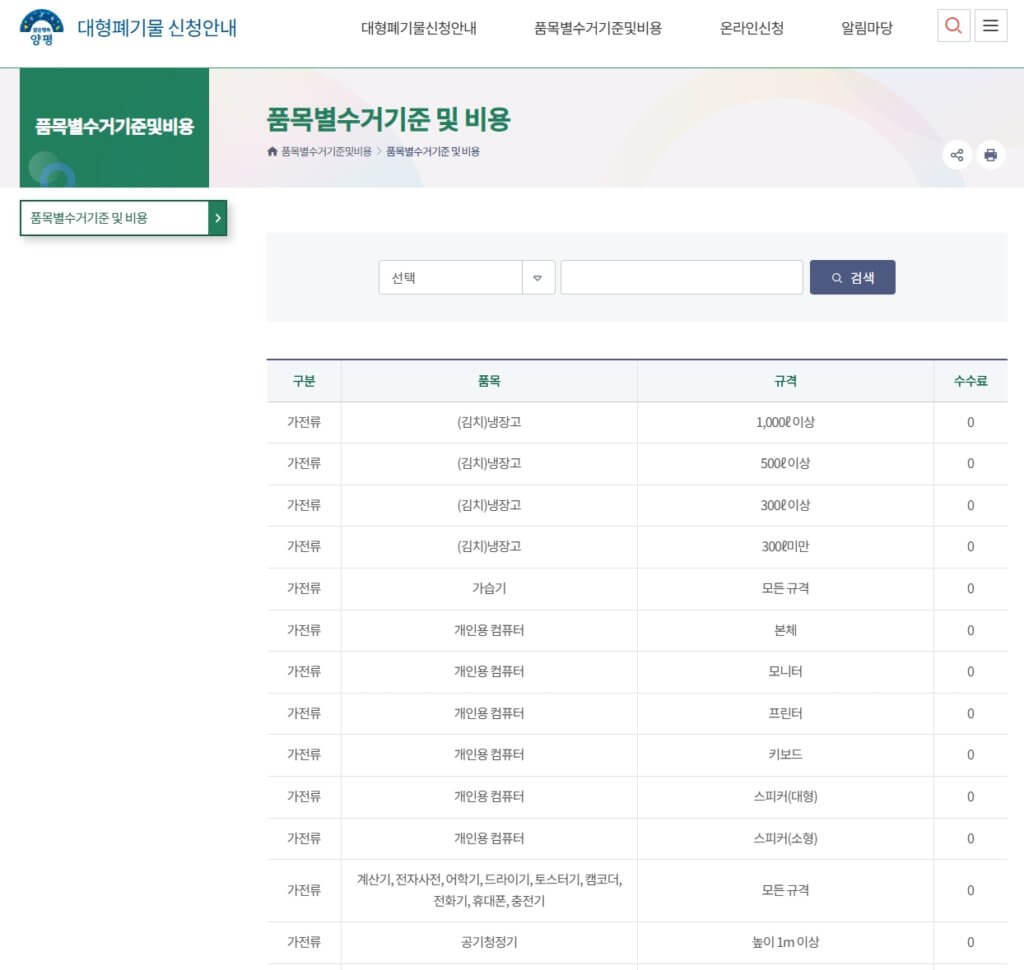The height and width of the screenshot is (970, 1024).
Task: Open 품목별수거기준및비용 top menu
Action: coord(598,28)
